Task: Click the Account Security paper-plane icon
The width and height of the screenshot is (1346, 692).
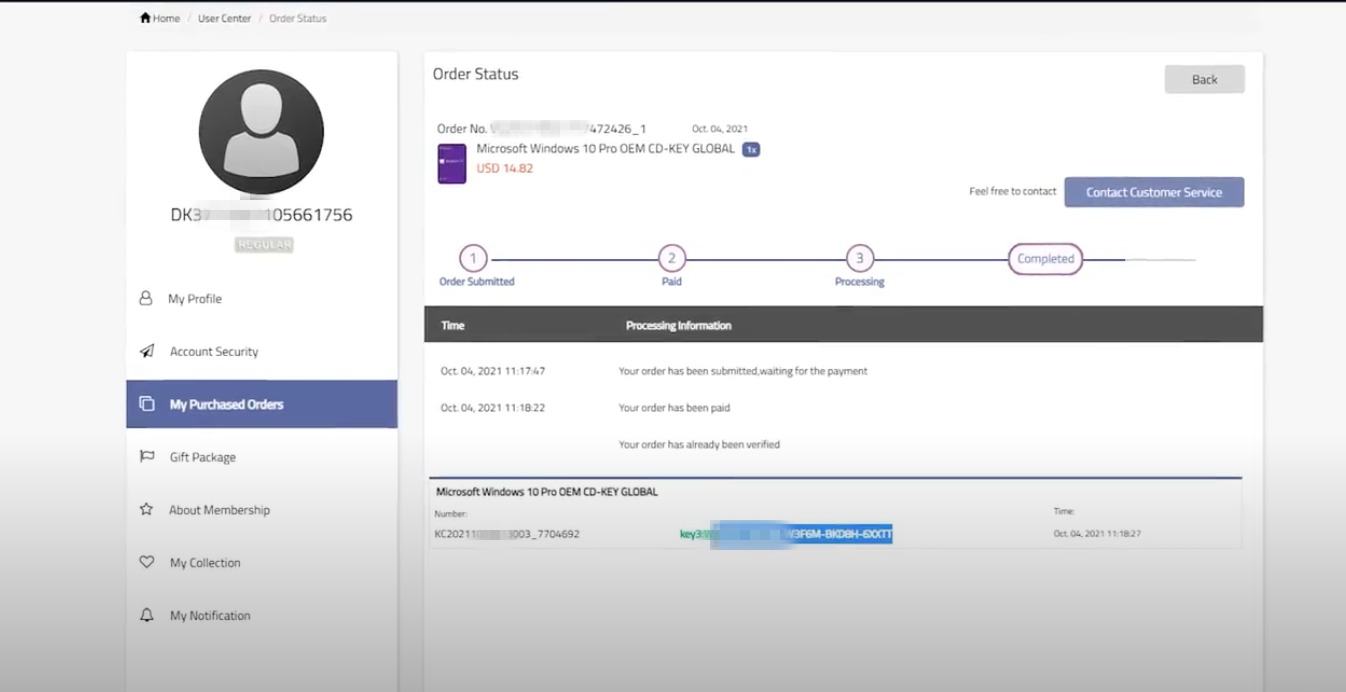Action: [147, 351]
